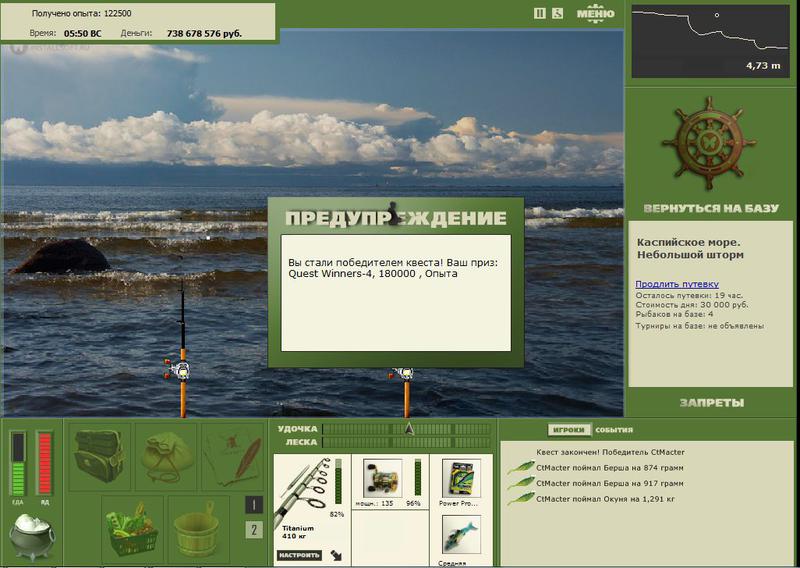Image resolution: width=800 pixels, height=568 pixels.
Task: Switch to the СОБЫТИЯ tab
Action: pyautogui.click(x=614, y=430)
